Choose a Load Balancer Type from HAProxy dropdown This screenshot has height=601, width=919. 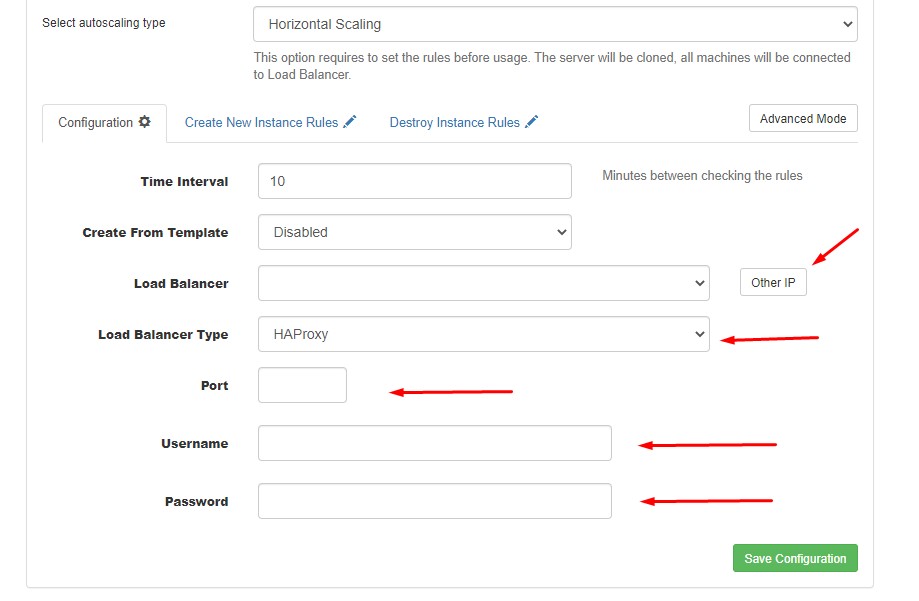point(484,334)
